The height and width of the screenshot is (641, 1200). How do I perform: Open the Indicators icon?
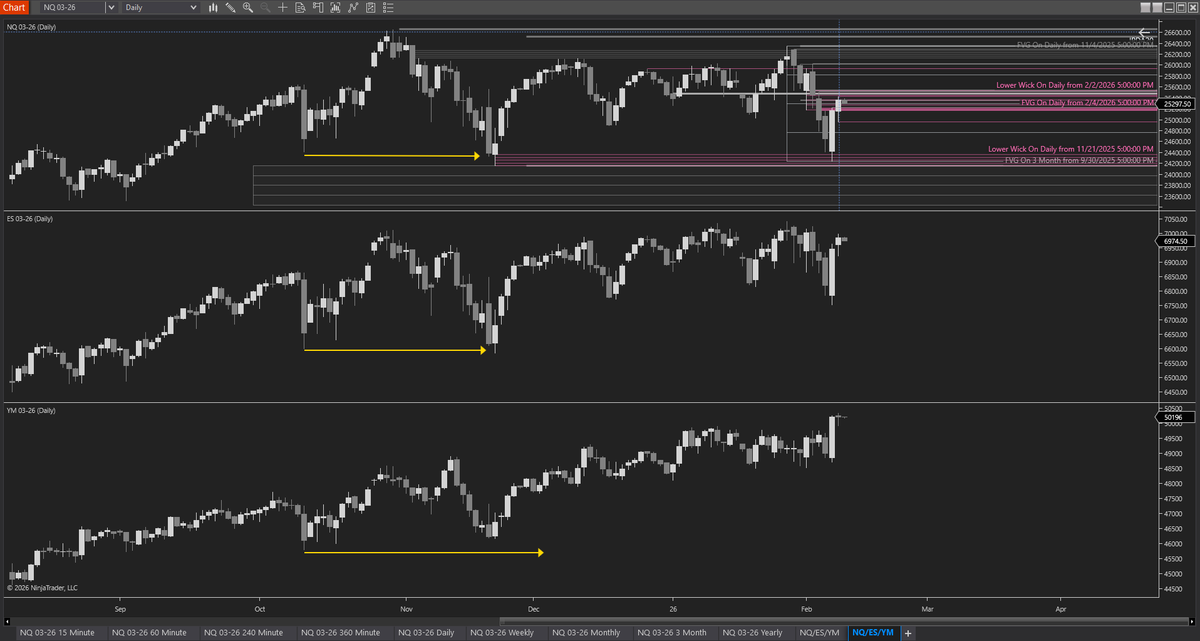[x=353, y=7]
